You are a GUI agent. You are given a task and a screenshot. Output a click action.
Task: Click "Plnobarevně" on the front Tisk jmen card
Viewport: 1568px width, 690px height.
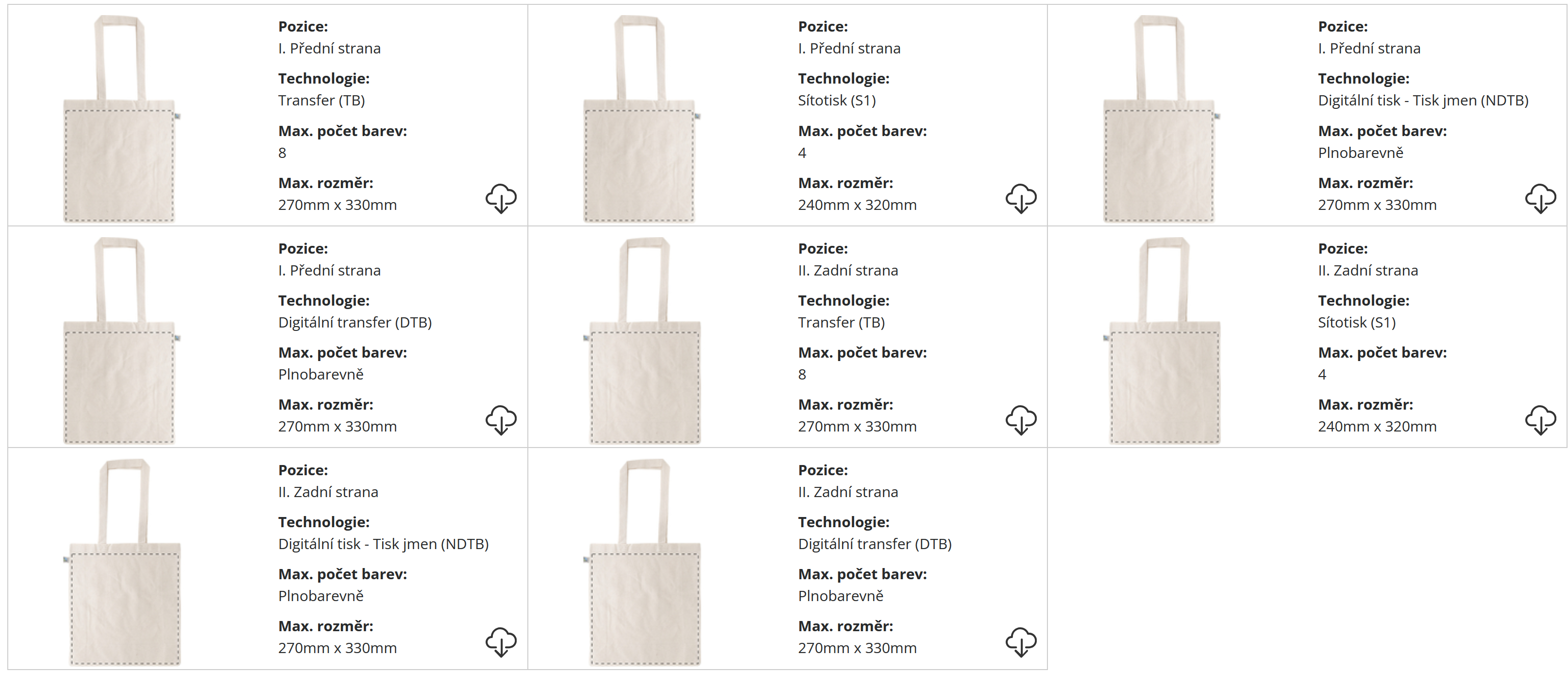point(1361,153)
